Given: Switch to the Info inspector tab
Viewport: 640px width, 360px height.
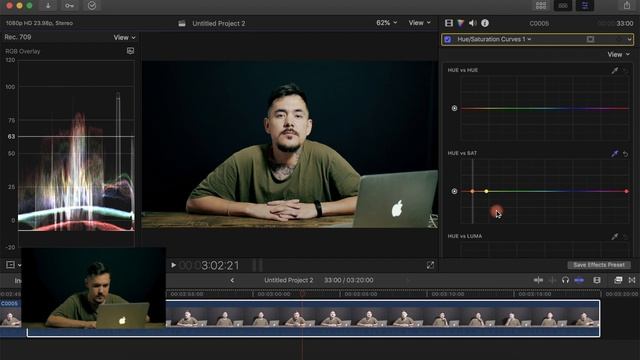Looking at the screenshot, I should coord(485,23).
